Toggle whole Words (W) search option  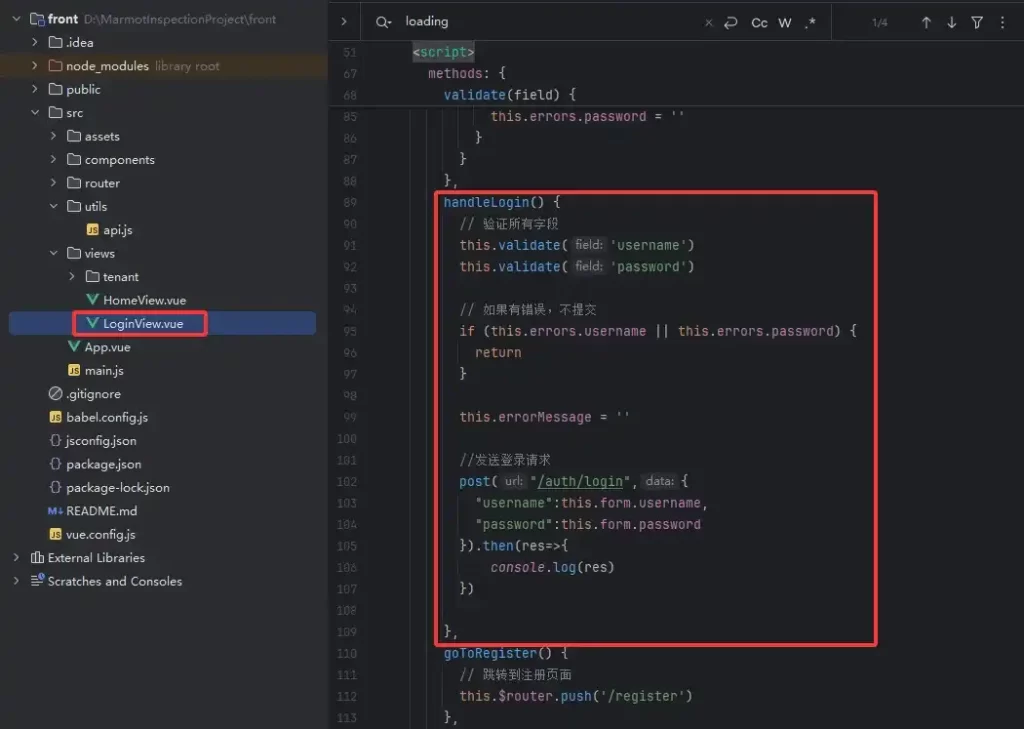(x=785, y=22)
